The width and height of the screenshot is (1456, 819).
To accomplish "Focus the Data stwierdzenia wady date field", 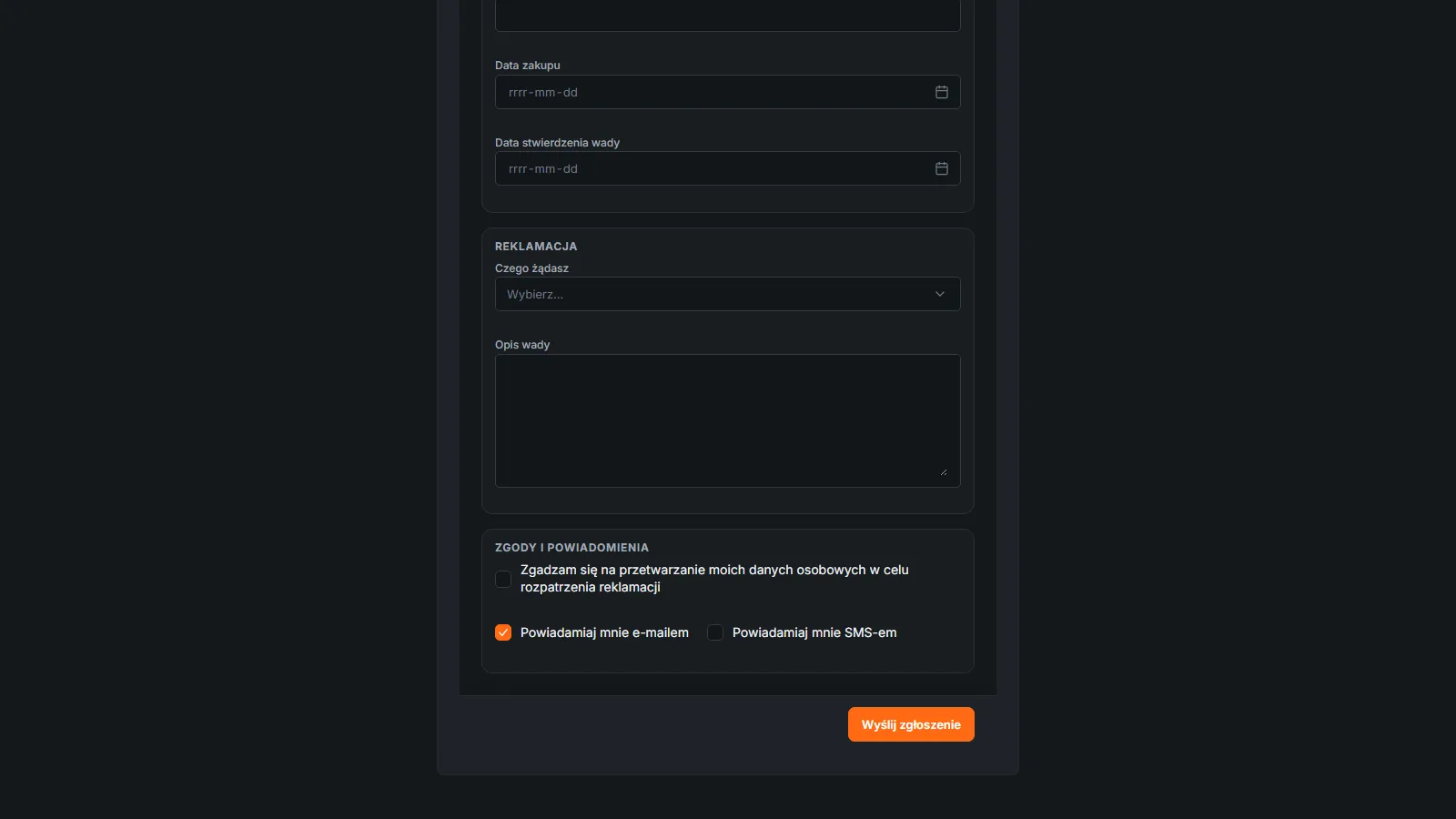I will (x=728, y=168).
